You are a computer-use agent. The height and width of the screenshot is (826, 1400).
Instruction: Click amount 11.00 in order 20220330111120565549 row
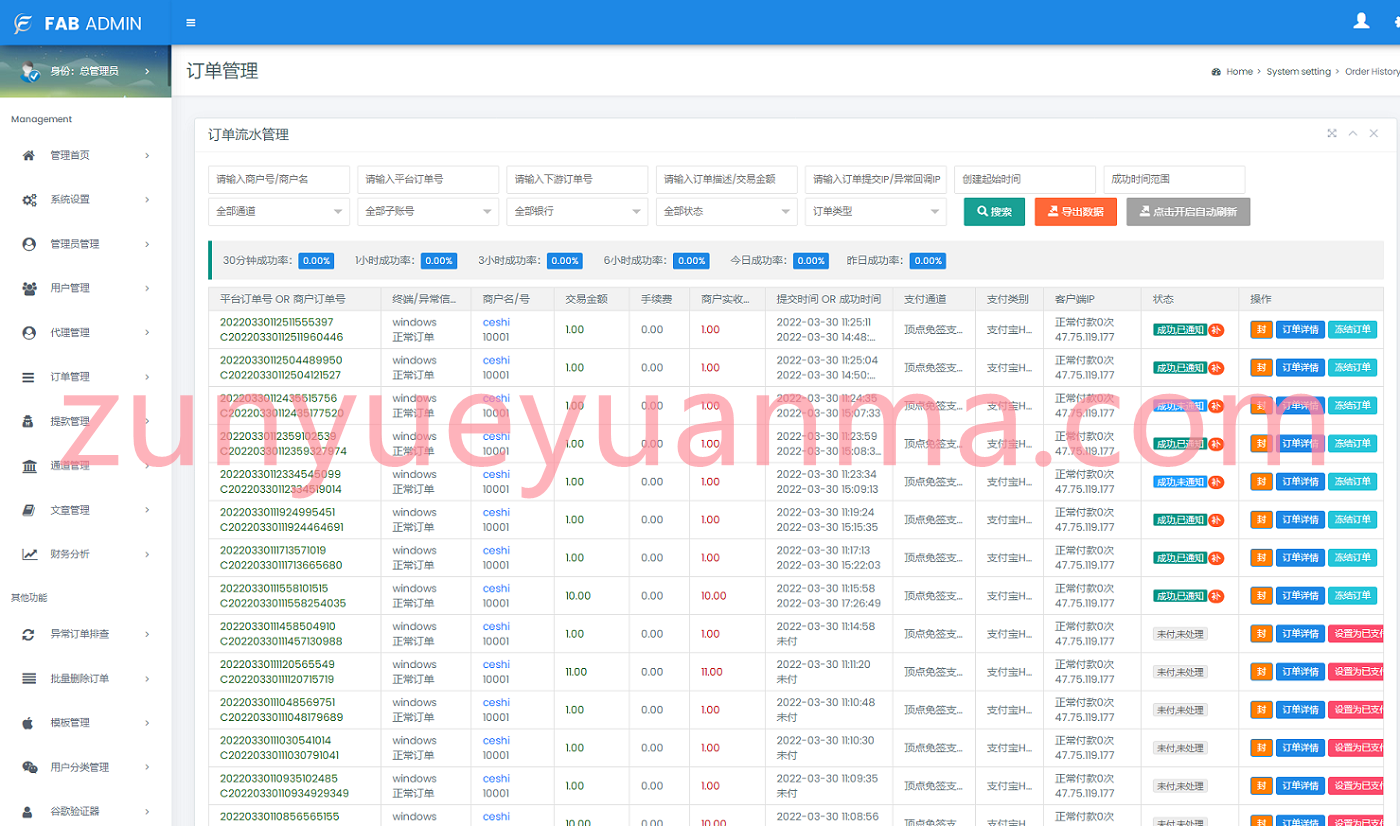pos(576,672)
